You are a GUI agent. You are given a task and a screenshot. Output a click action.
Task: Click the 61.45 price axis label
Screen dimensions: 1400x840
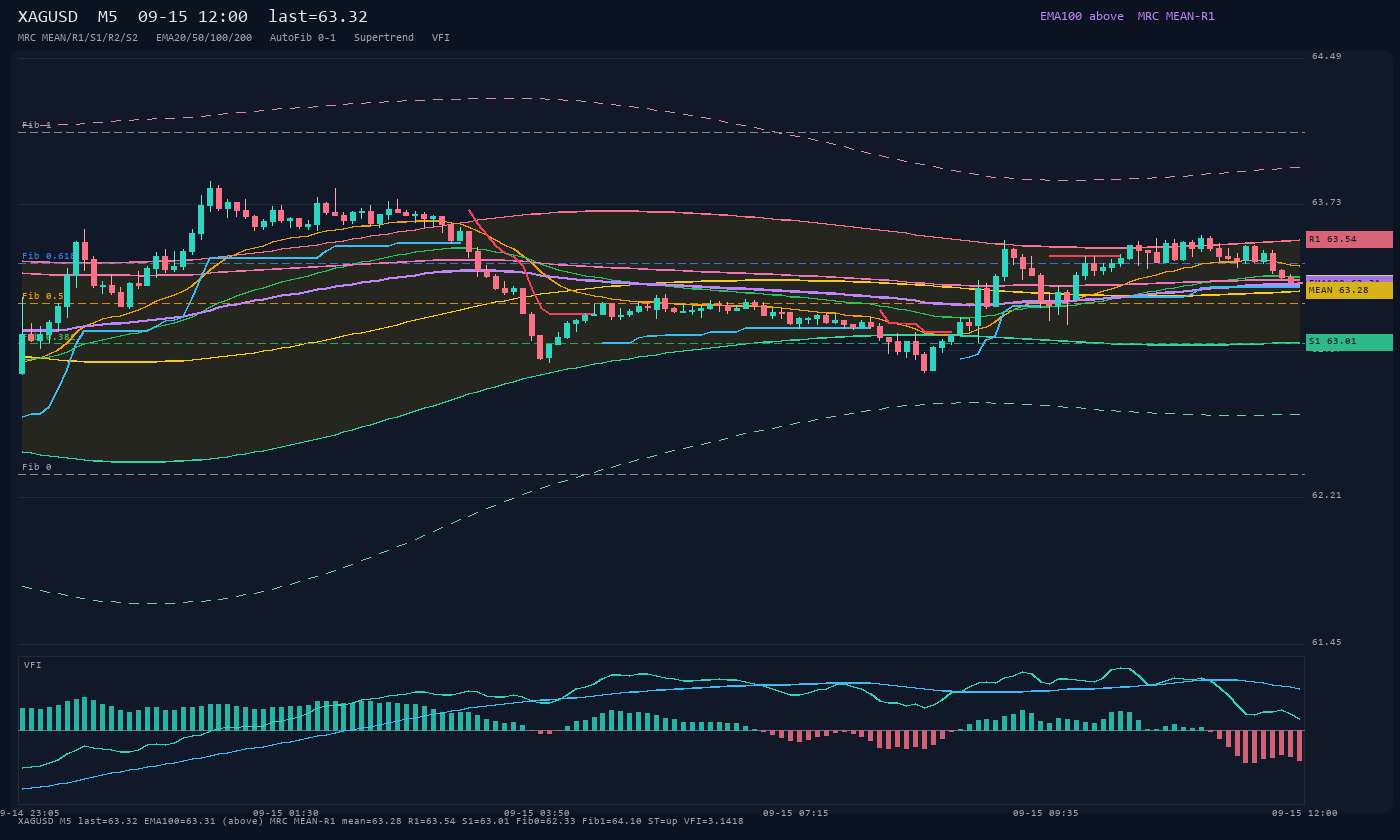coord(1327,642)
